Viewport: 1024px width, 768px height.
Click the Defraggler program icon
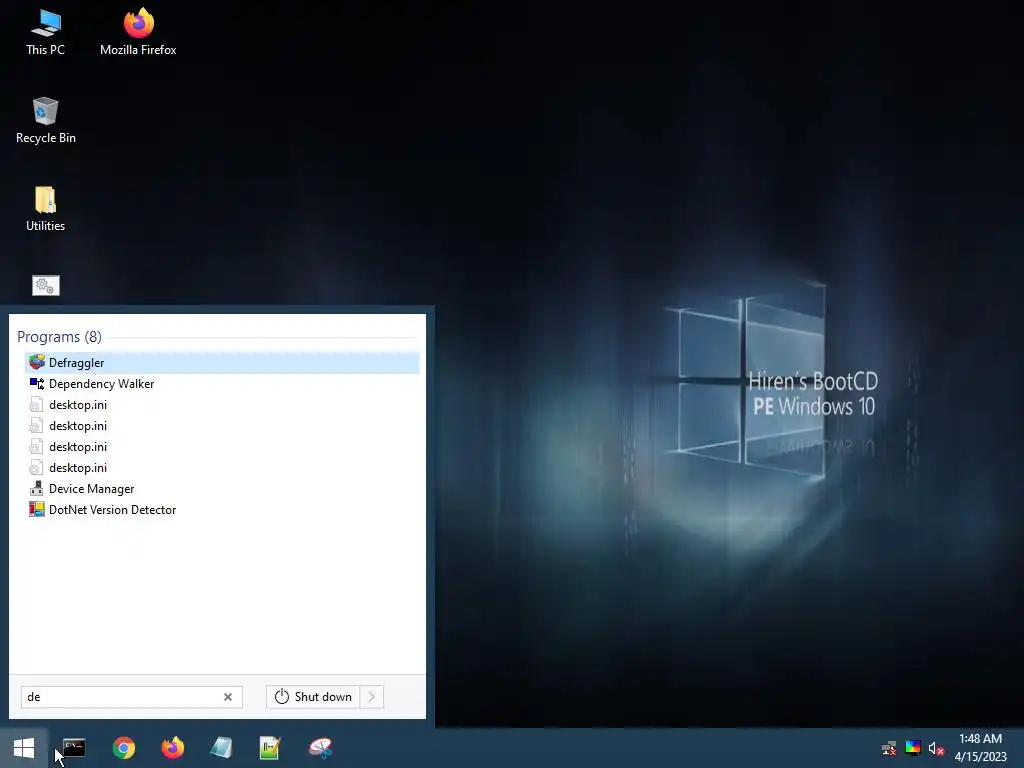pos(37,362)
